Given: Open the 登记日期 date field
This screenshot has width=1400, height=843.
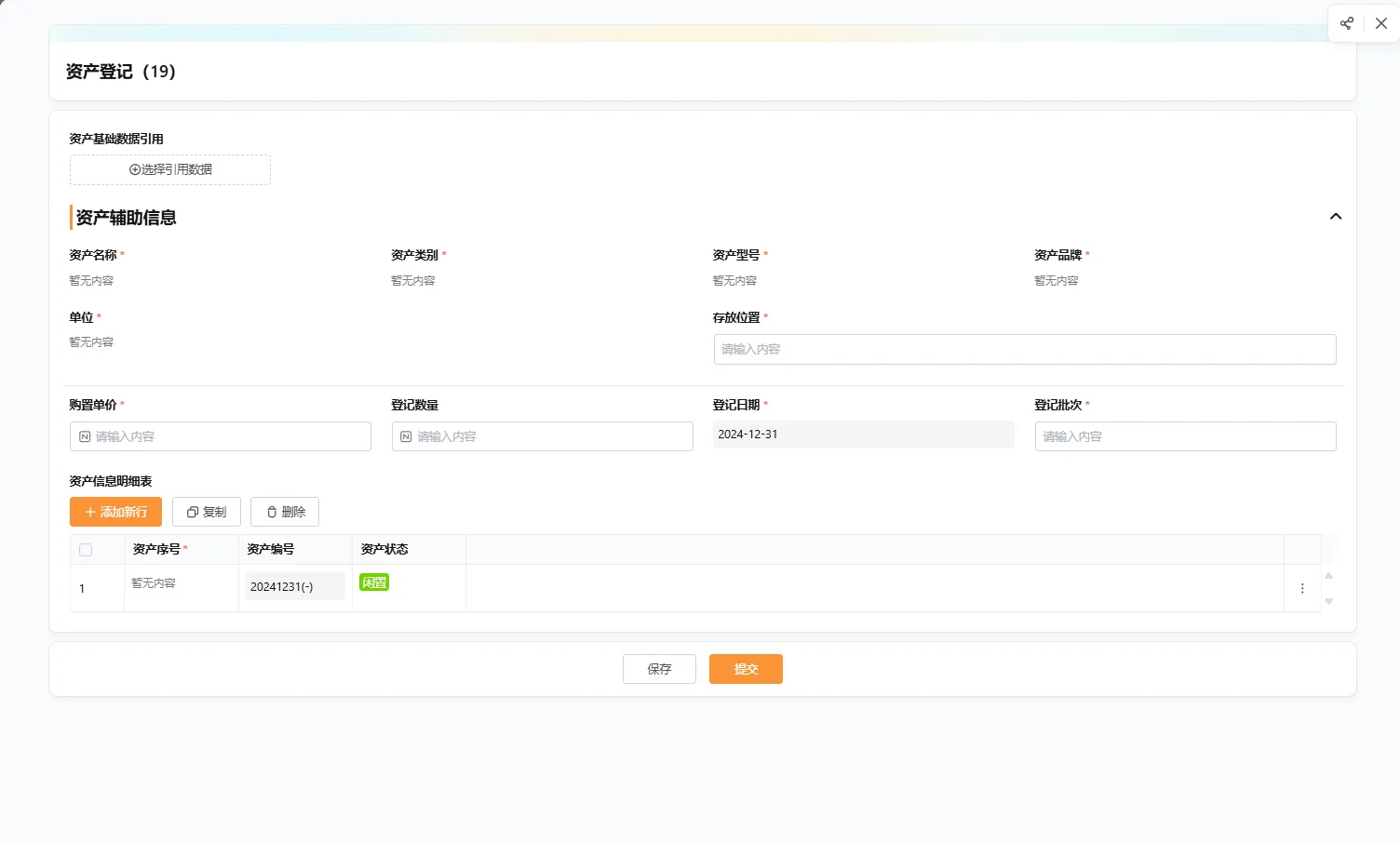Looking at the screenshot, I should pos(863,435).
